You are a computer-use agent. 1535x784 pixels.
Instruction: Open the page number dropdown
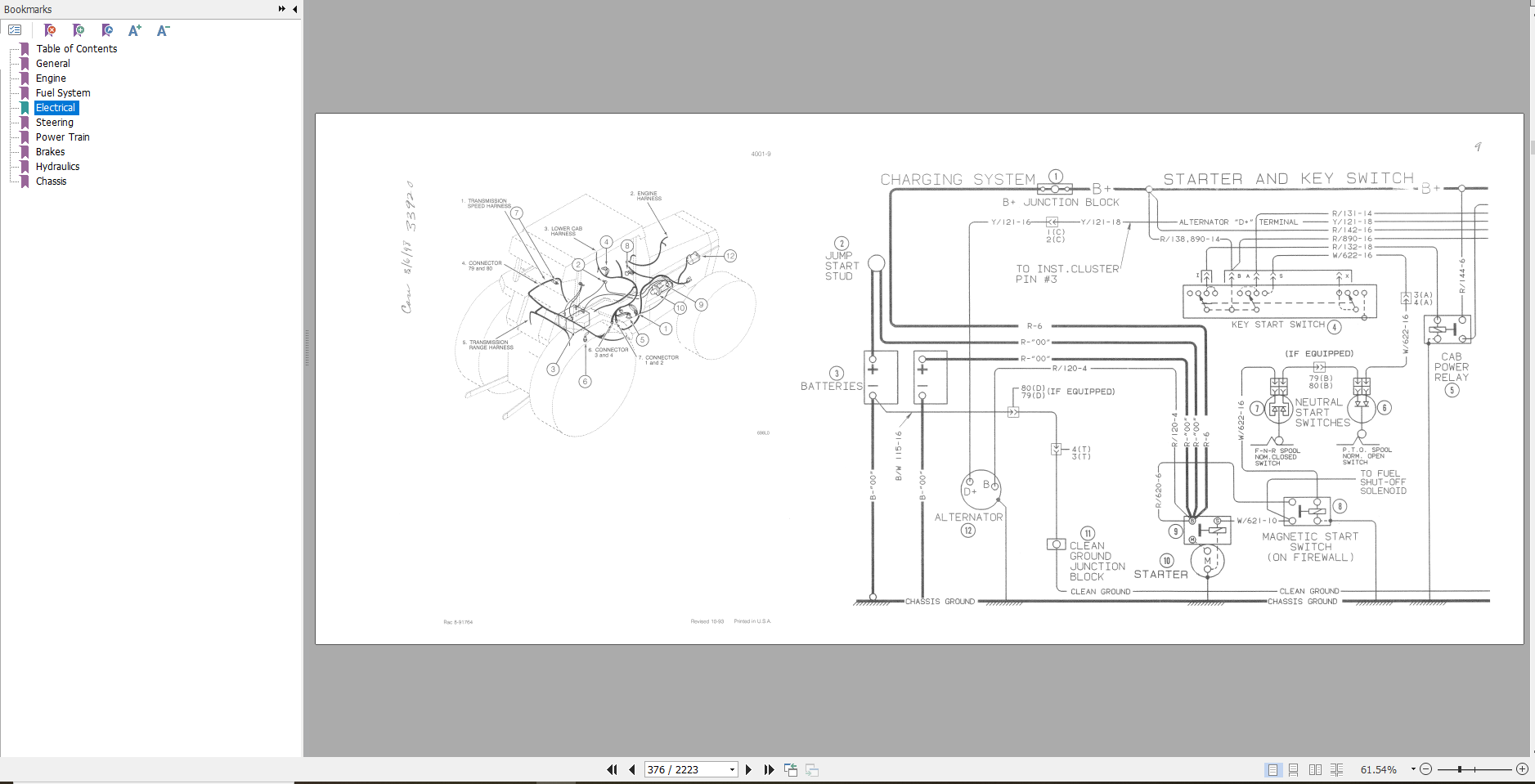click(x=733, y=769)
